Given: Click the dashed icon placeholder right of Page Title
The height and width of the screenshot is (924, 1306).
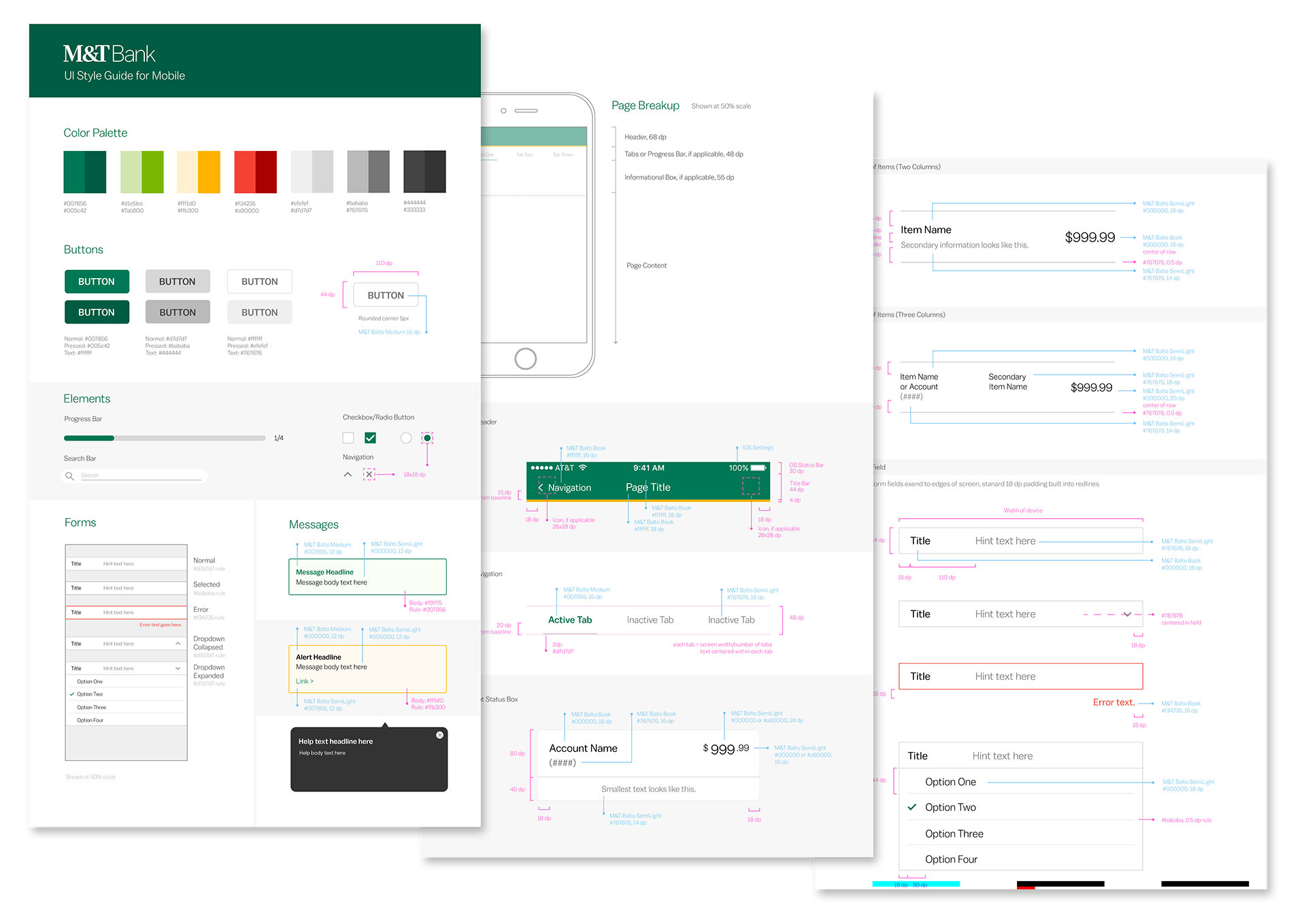Looking at the screenshot, I should (x=750, y=486).
